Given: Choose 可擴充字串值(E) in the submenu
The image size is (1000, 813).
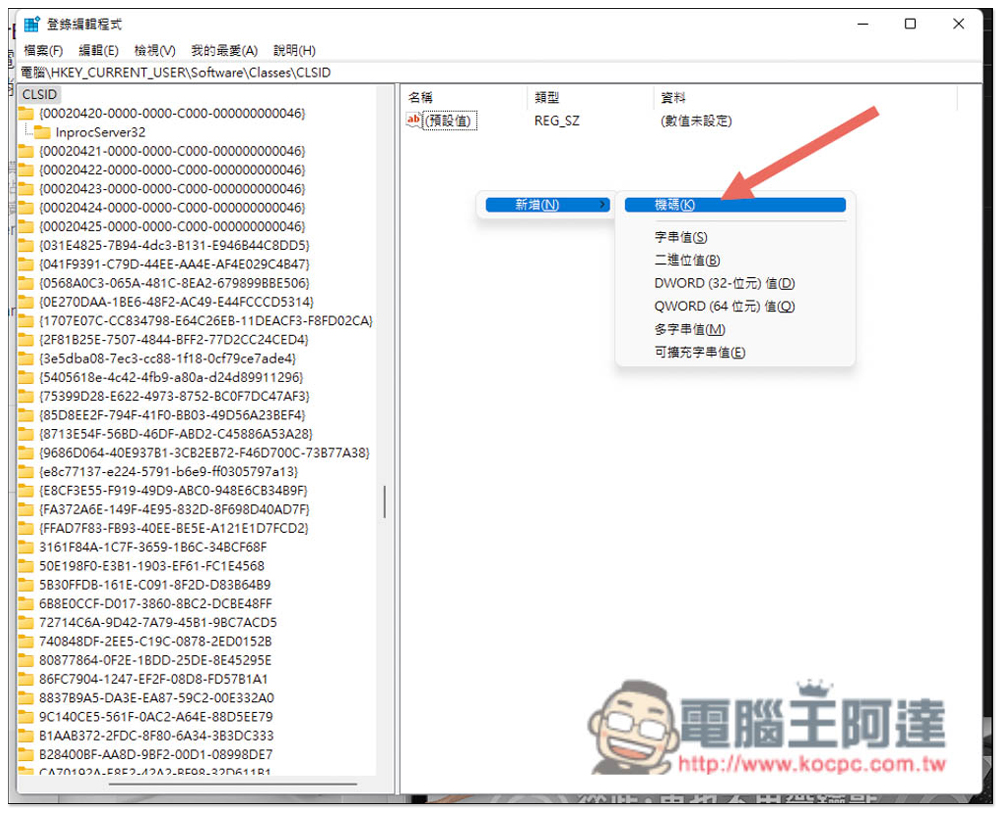Looking at the screenshot, I should 699,352.
